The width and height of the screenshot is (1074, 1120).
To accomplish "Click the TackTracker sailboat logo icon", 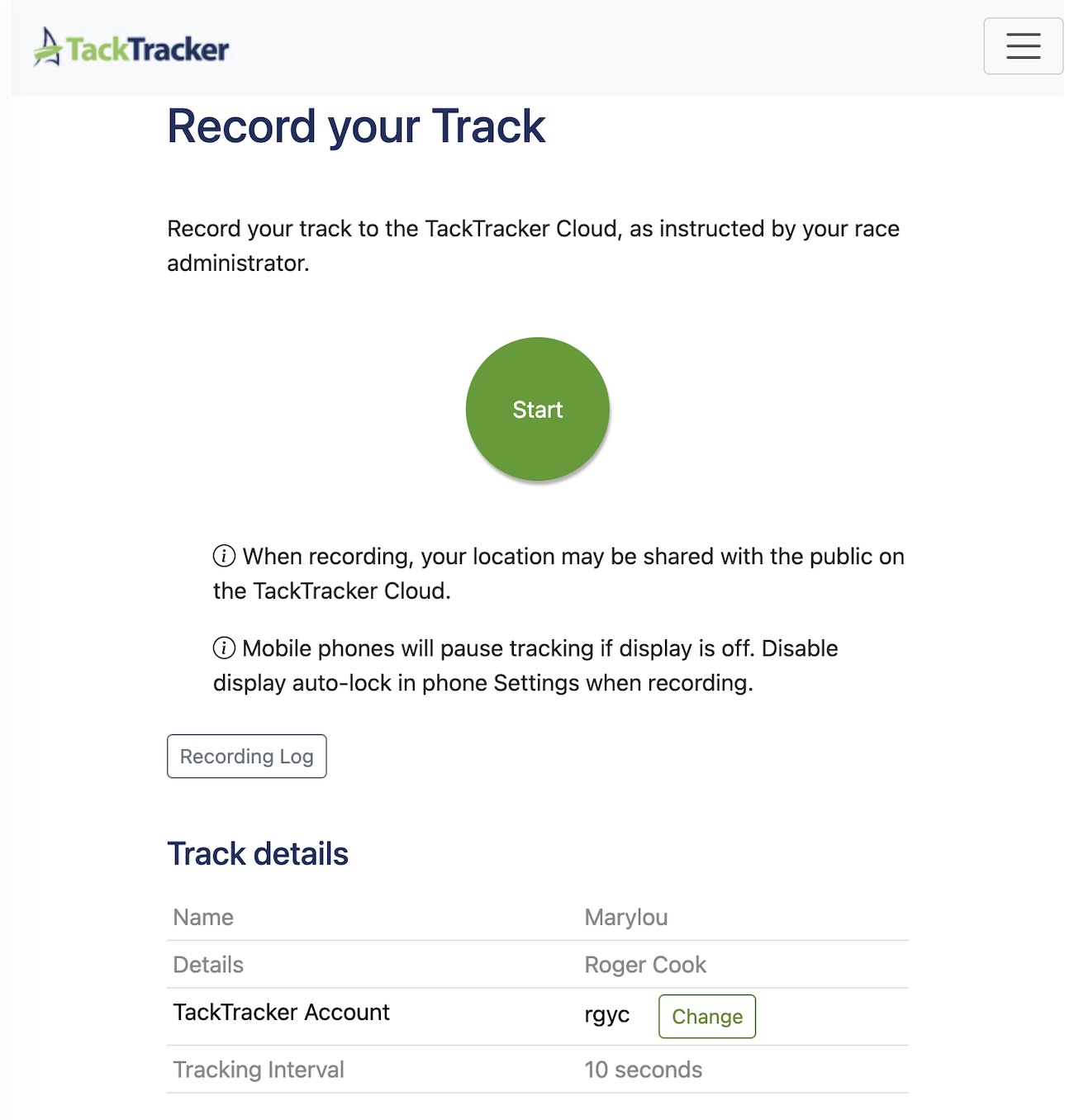I will pyautogui.click(x=47, y=47).
